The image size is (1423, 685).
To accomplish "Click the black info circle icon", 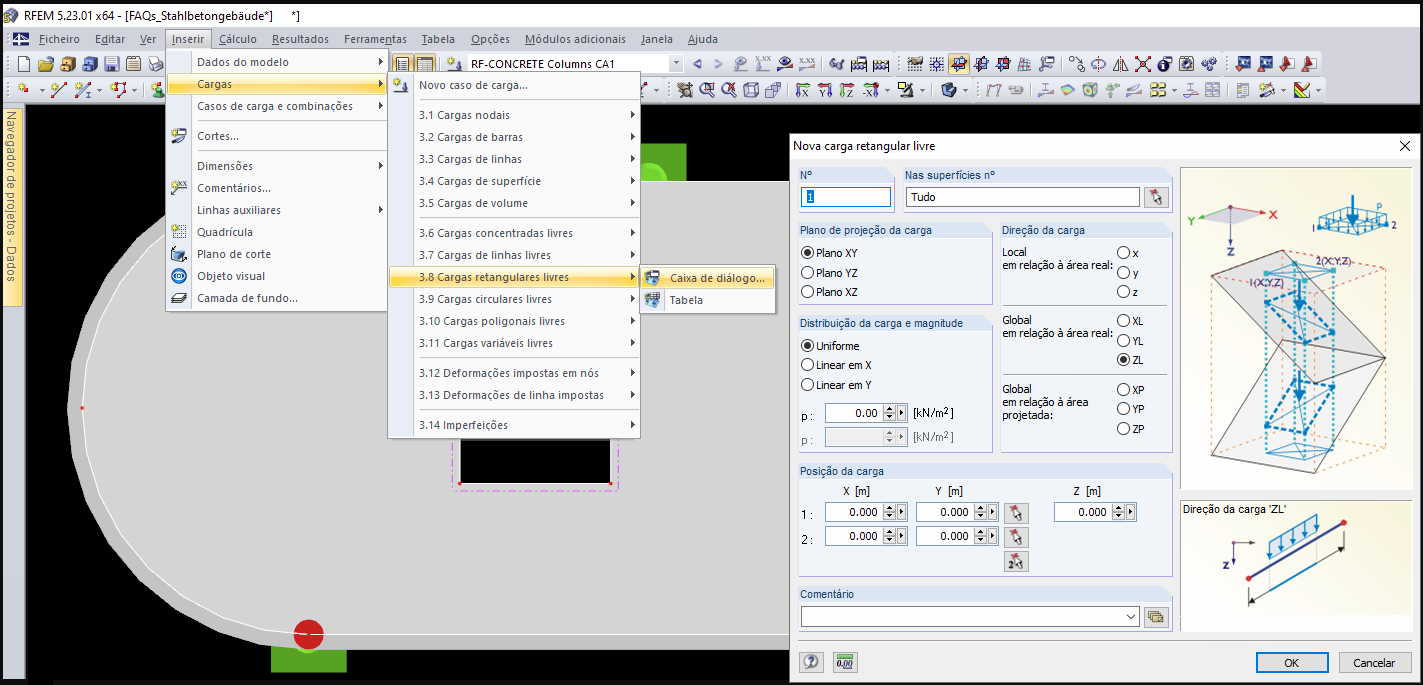I will [1165, 64].
